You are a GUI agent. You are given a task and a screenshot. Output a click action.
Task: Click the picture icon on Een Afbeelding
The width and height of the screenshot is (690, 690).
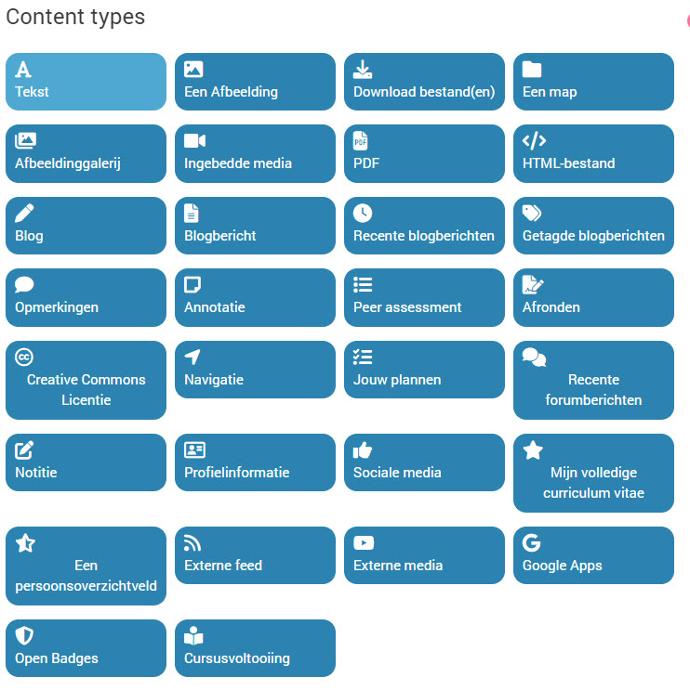pos(194,69)
